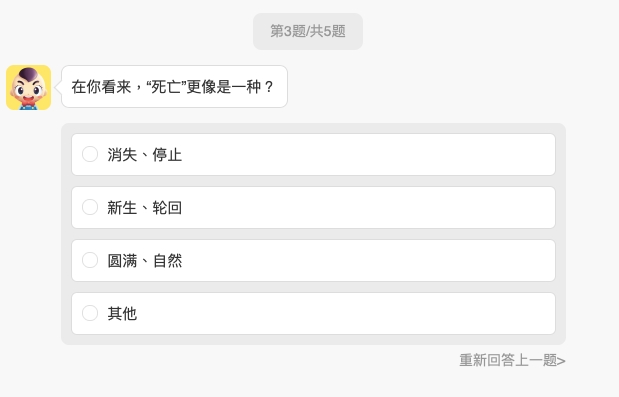
Task: Click the 第3题/共5题 progress badge
Action: click(x=308, y=31)
